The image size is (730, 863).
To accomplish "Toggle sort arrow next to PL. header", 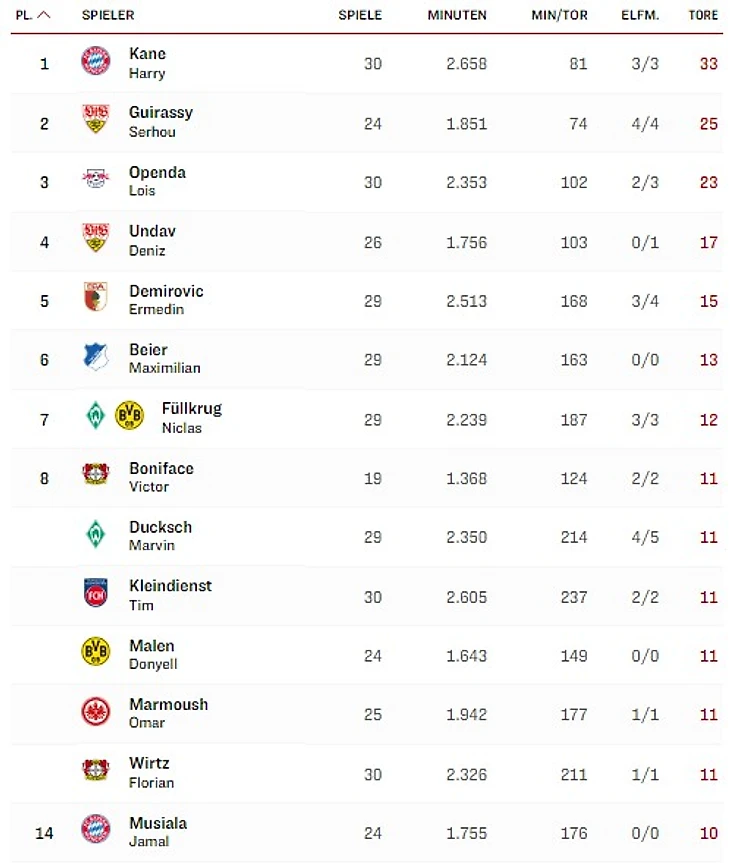I will tap(44, 15).
